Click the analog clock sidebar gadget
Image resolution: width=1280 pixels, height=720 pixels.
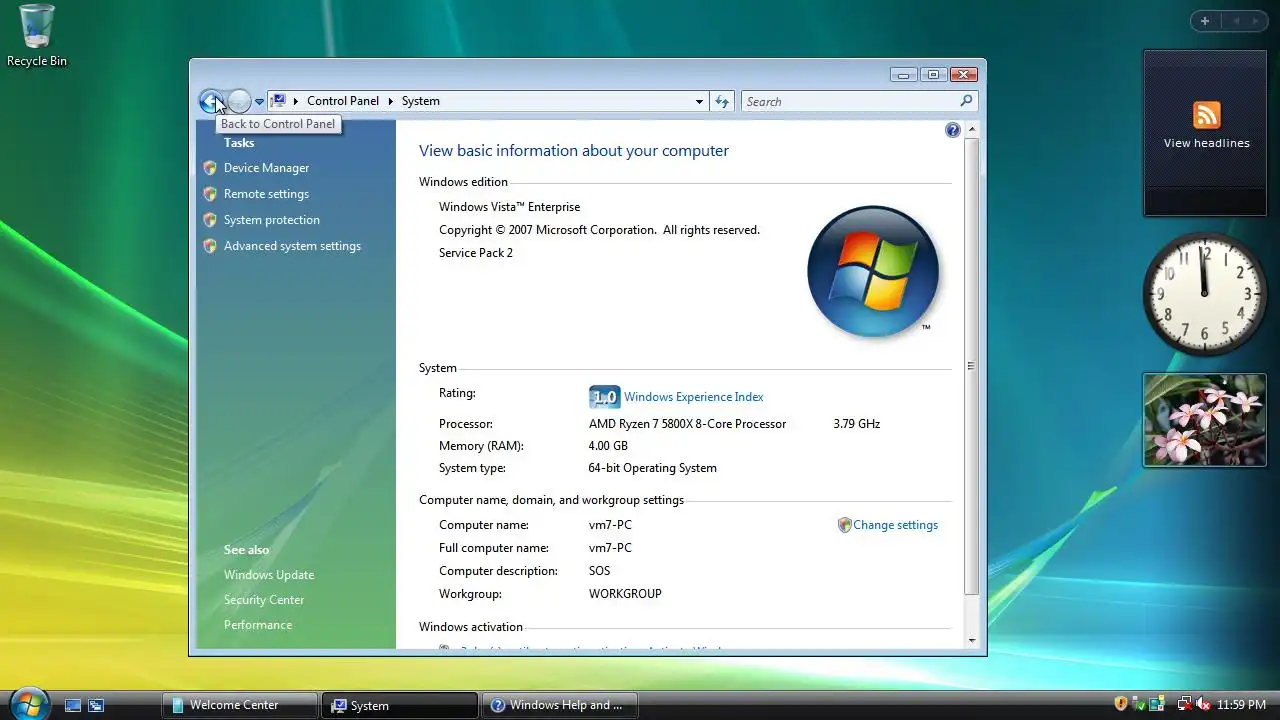(1205, 295)
